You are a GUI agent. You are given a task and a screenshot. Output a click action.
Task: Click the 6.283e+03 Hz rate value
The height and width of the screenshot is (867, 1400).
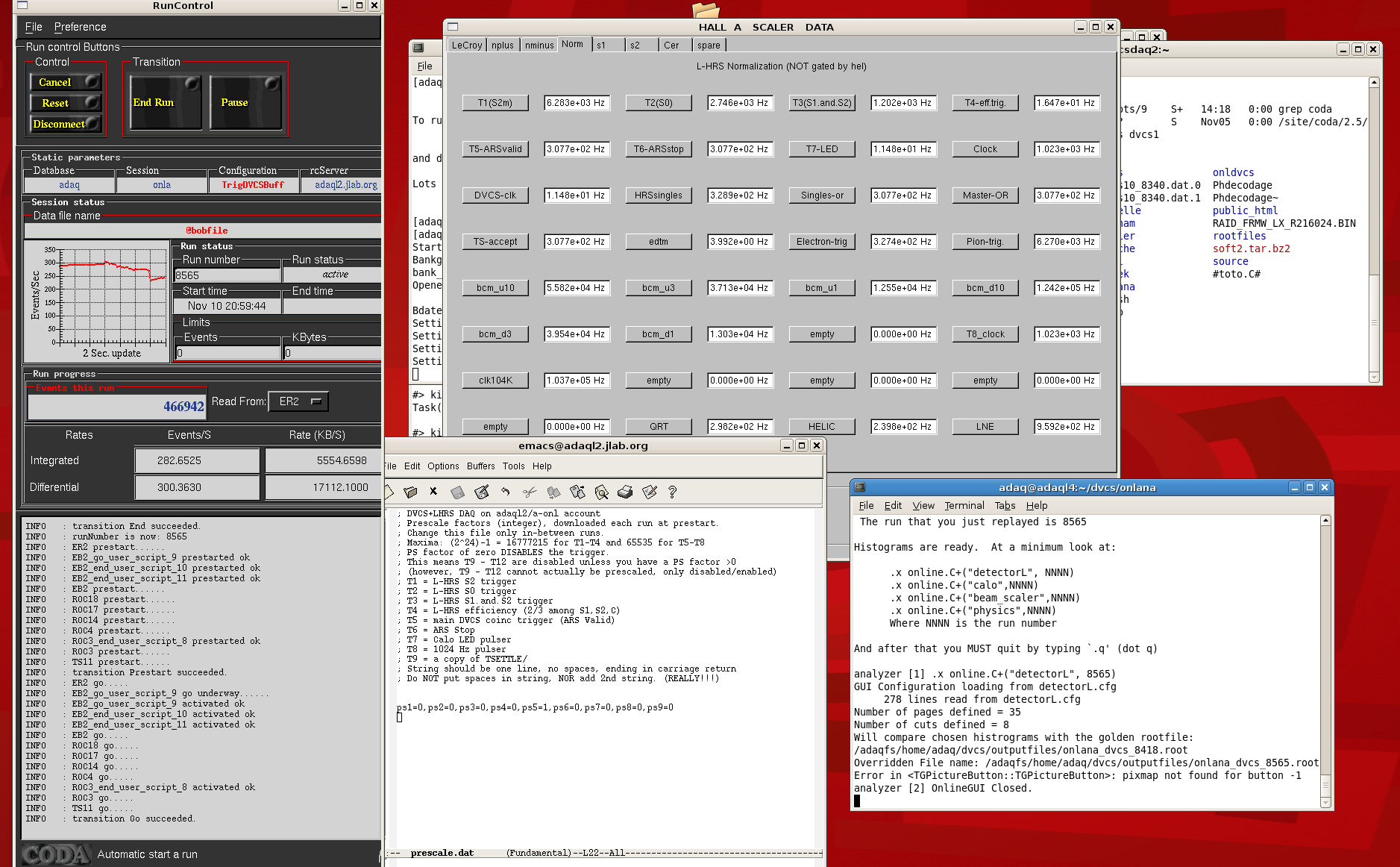click(x=576, y=103)
